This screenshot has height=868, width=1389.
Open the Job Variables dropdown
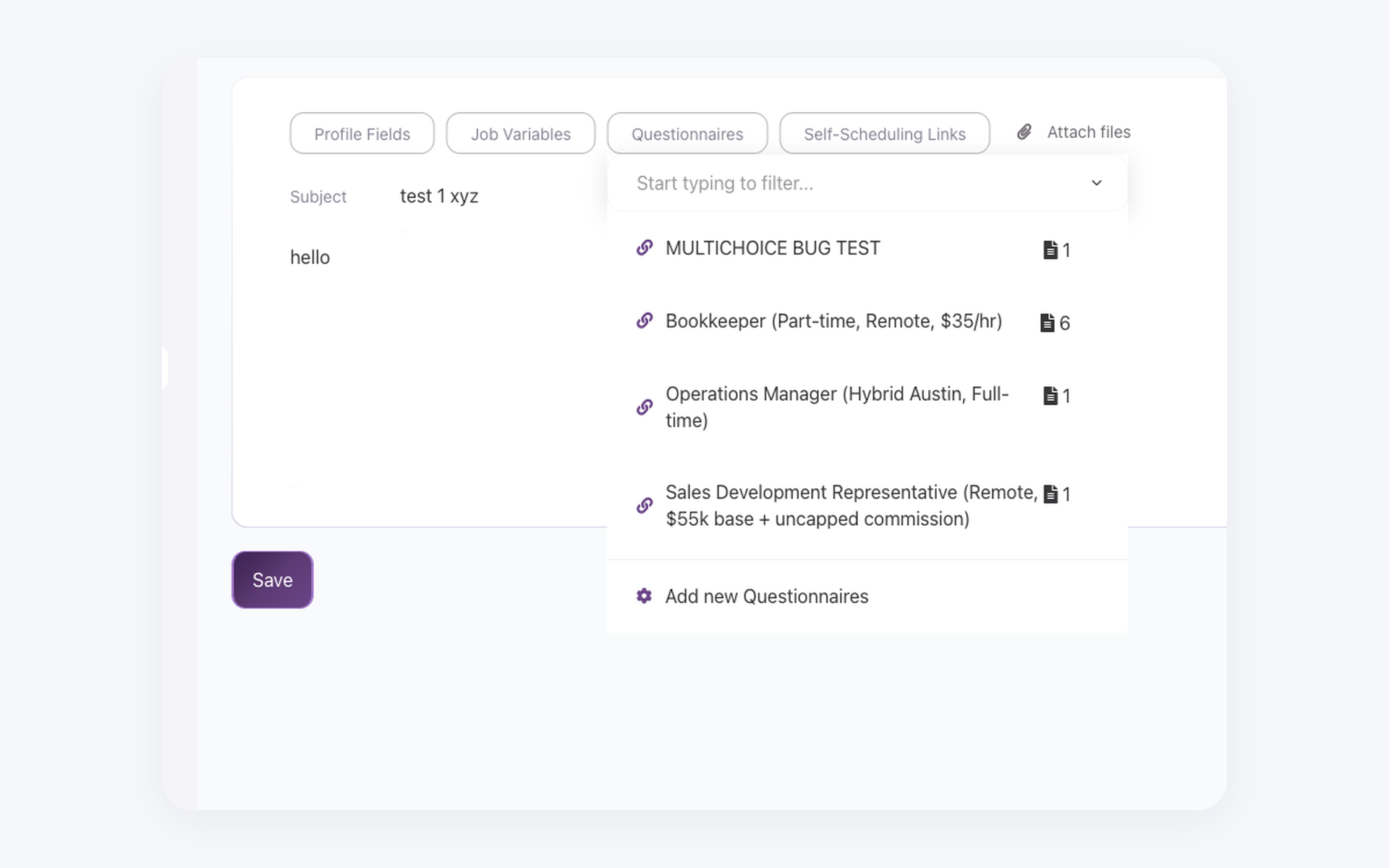[x=521, y=133]
